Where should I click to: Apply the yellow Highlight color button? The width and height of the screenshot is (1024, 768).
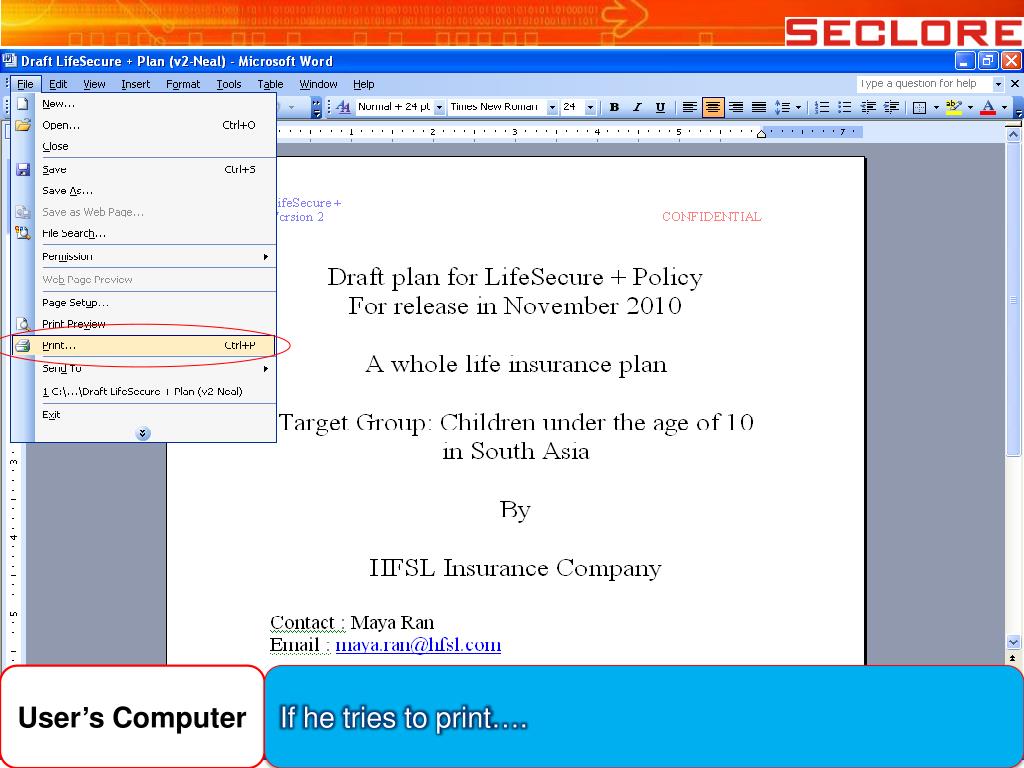tap(953, 107)
